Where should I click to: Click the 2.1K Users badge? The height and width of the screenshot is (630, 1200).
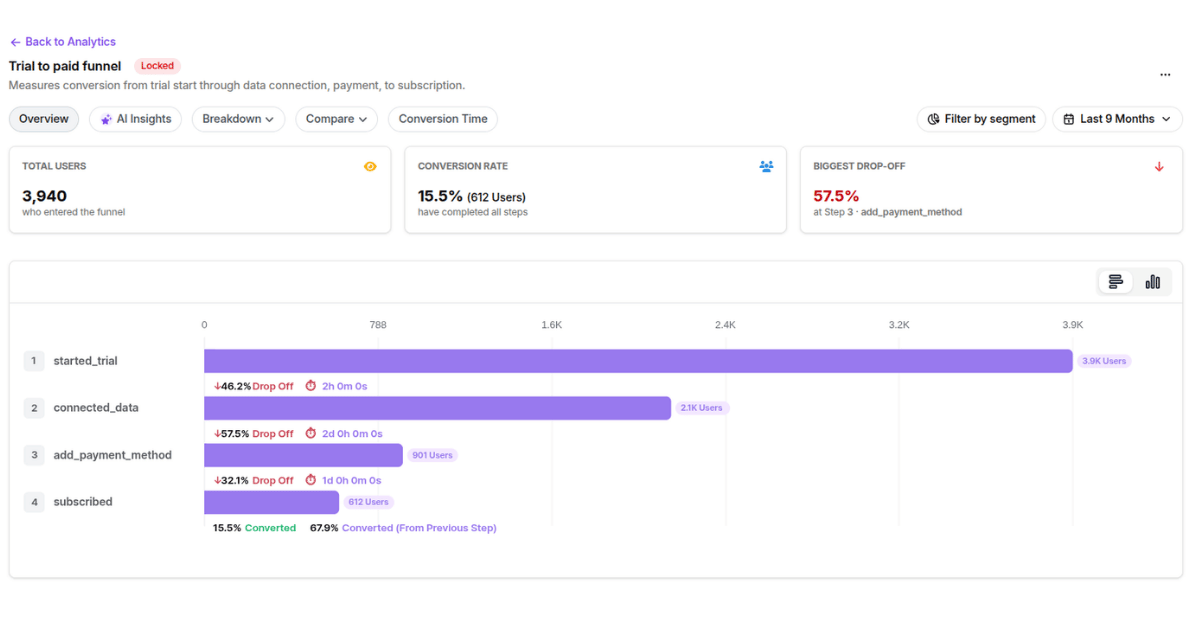(x=702, y=408)
